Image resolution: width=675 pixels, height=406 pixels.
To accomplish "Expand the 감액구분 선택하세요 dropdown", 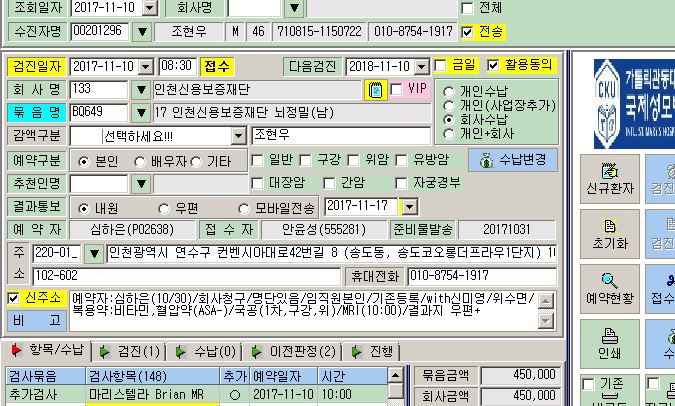I will point(238,136).
